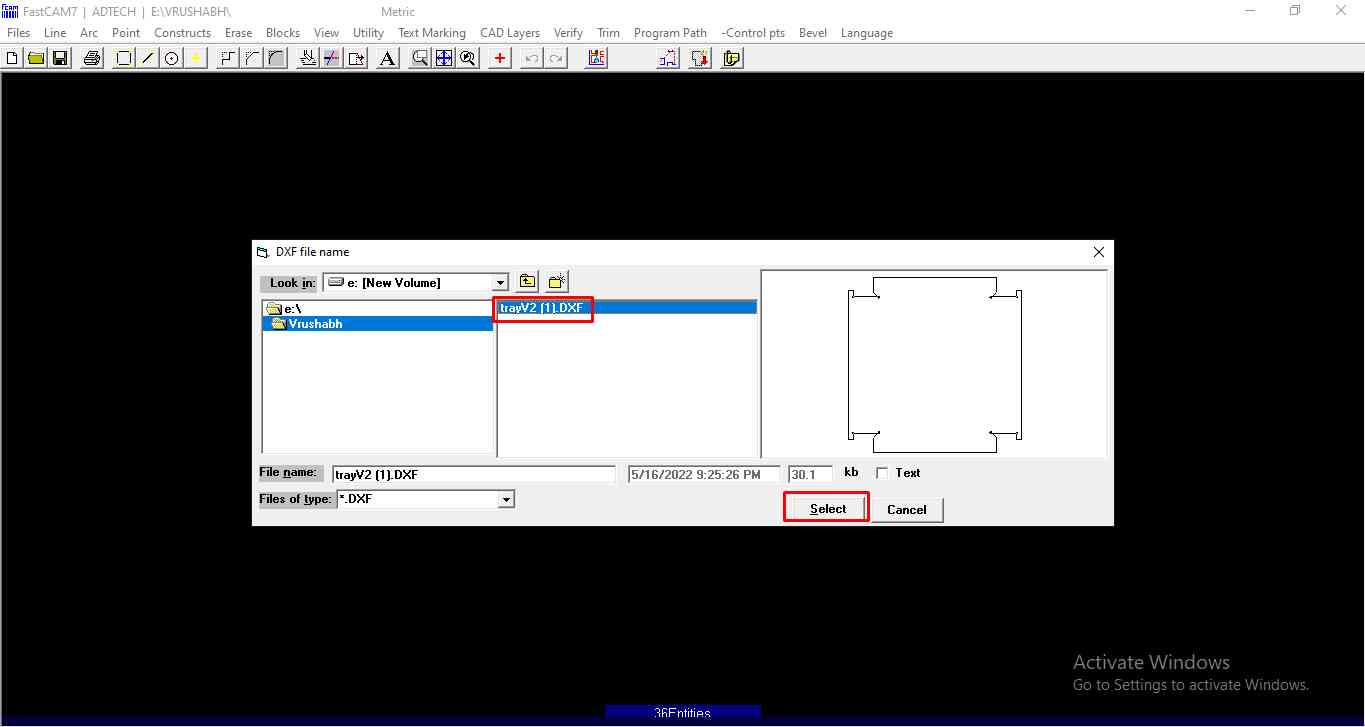Click the 30.1 kb file size field
This screenshot has width=1365, height=727.
811,474
